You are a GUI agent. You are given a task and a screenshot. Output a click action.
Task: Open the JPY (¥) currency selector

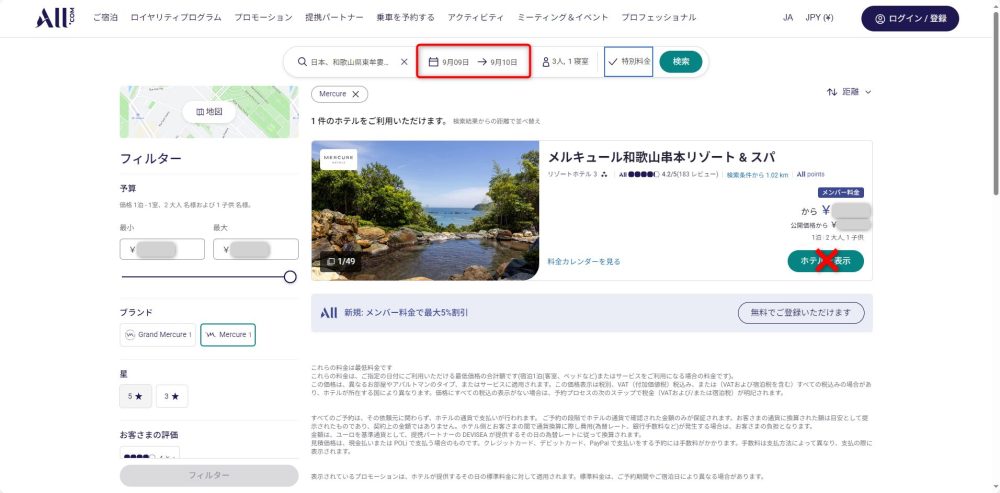(x=819, y=18)
